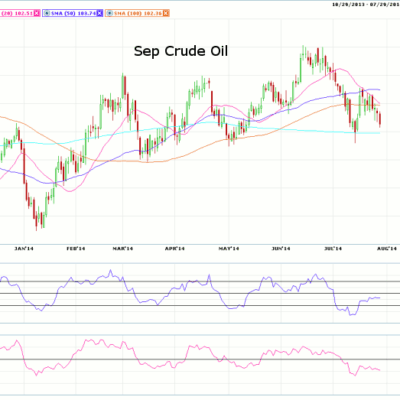Select the pink SMA 102.51 value label
This screenshot has width=400, height=400.
point(17,13)
